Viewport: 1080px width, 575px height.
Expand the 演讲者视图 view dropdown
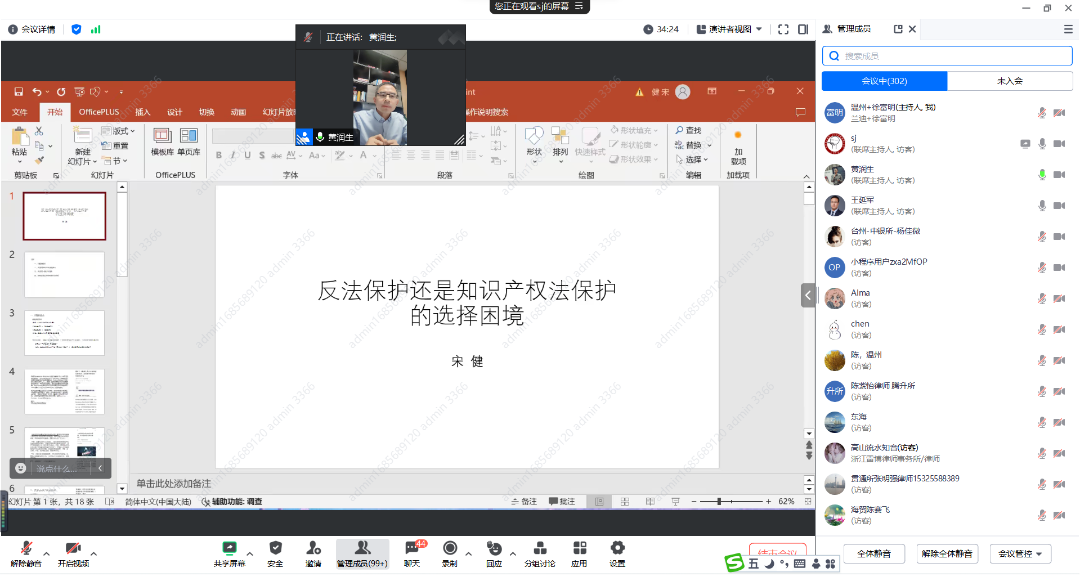point(735,29)
